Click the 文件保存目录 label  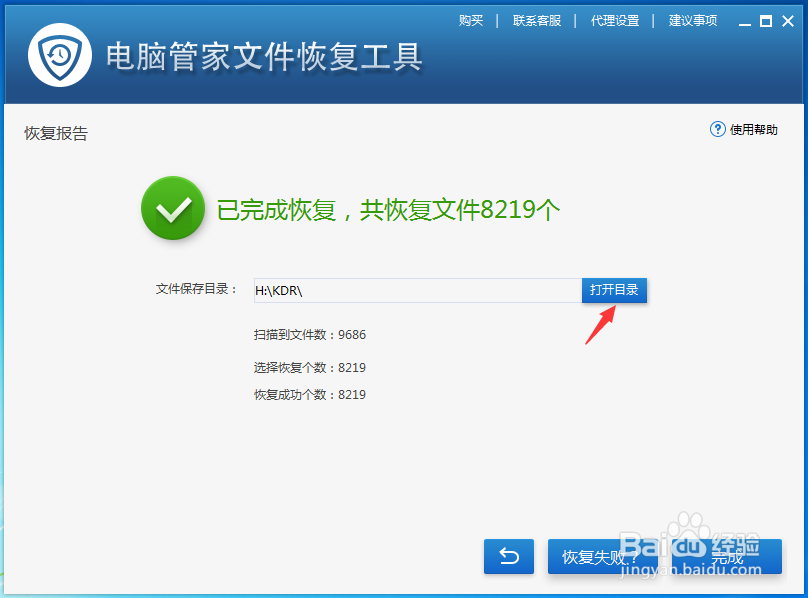point(196,289)
